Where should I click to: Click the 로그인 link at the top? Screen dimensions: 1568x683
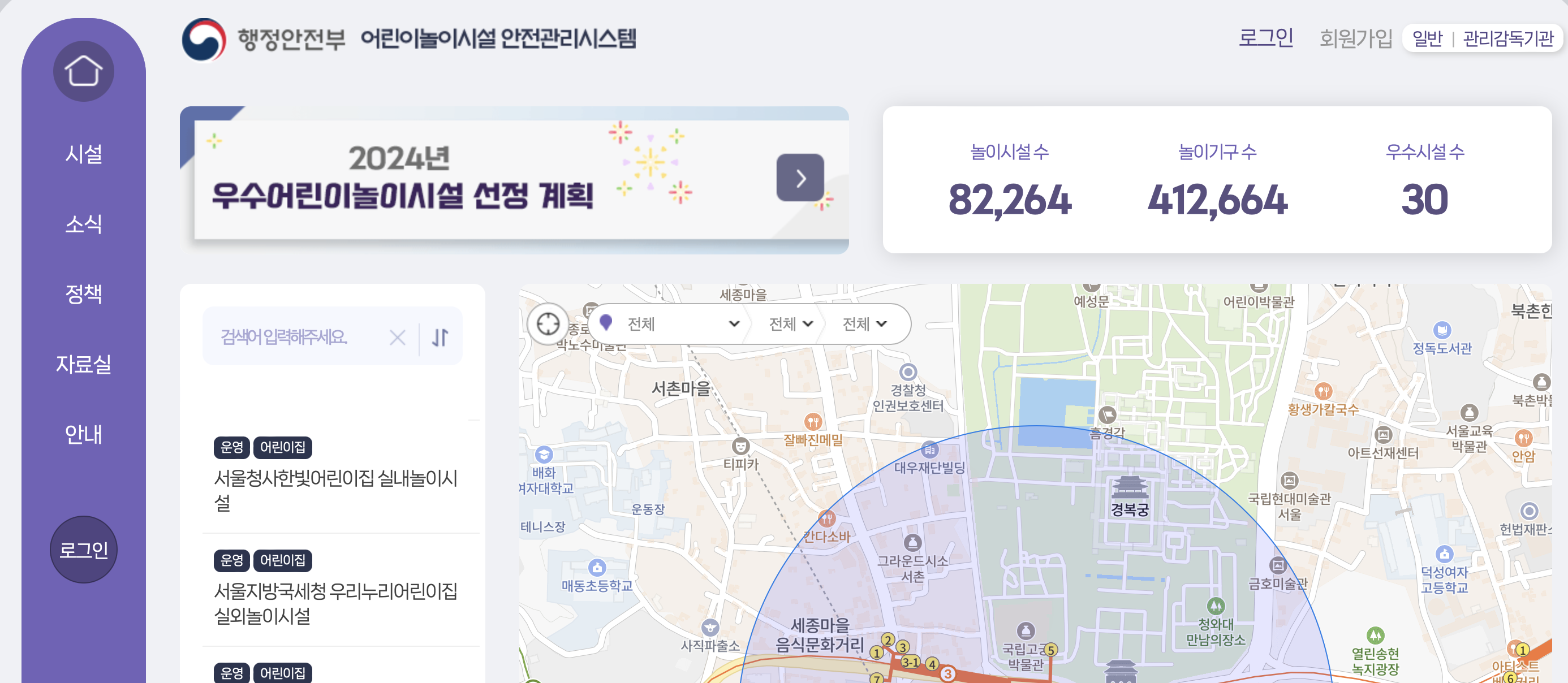[1266, 38]
